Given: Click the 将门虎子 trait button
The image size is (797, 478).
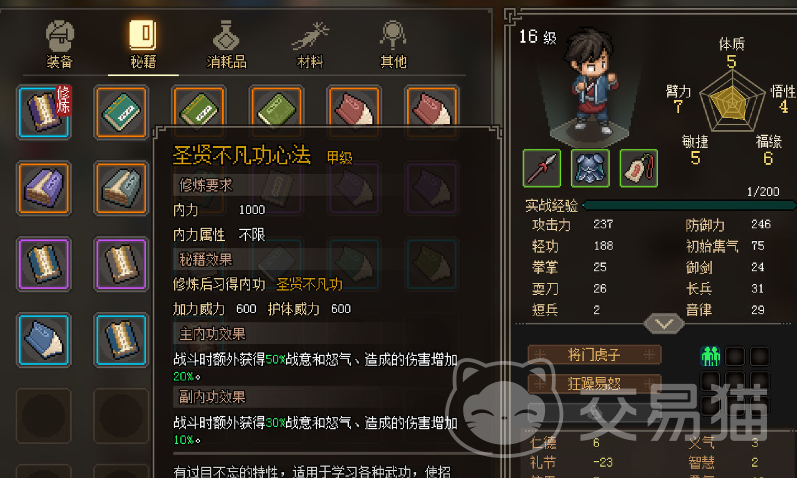Looking at the screenshot, I should click(594, 354).
